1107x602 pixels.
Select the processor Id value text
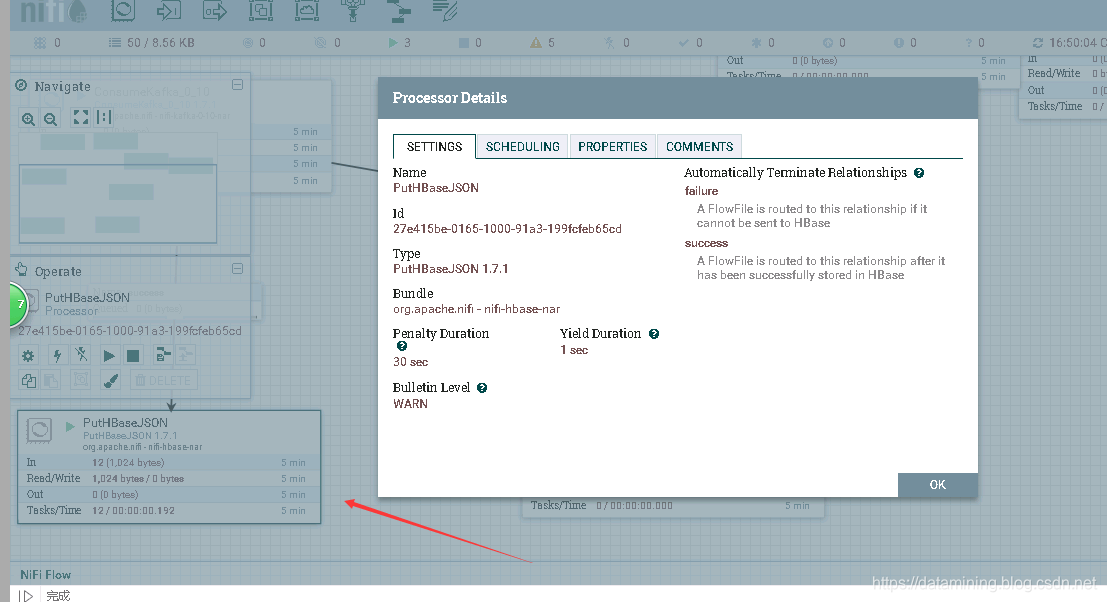coord(507,229)
